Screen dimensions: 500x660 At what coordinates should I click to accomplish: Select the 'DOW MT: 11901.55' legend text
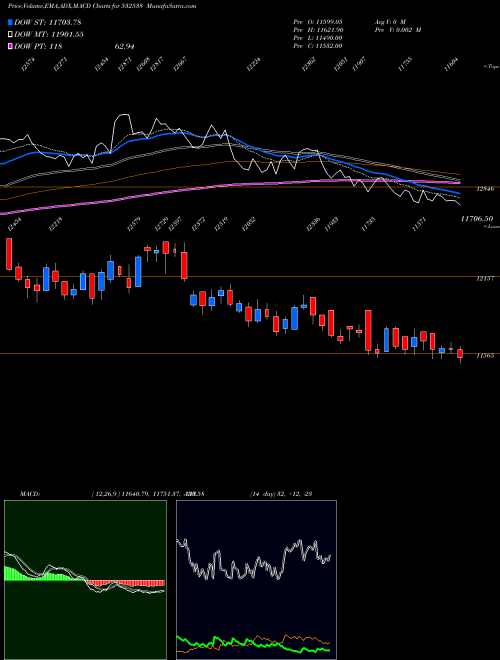pyautogui.click(x=49, y=35)
